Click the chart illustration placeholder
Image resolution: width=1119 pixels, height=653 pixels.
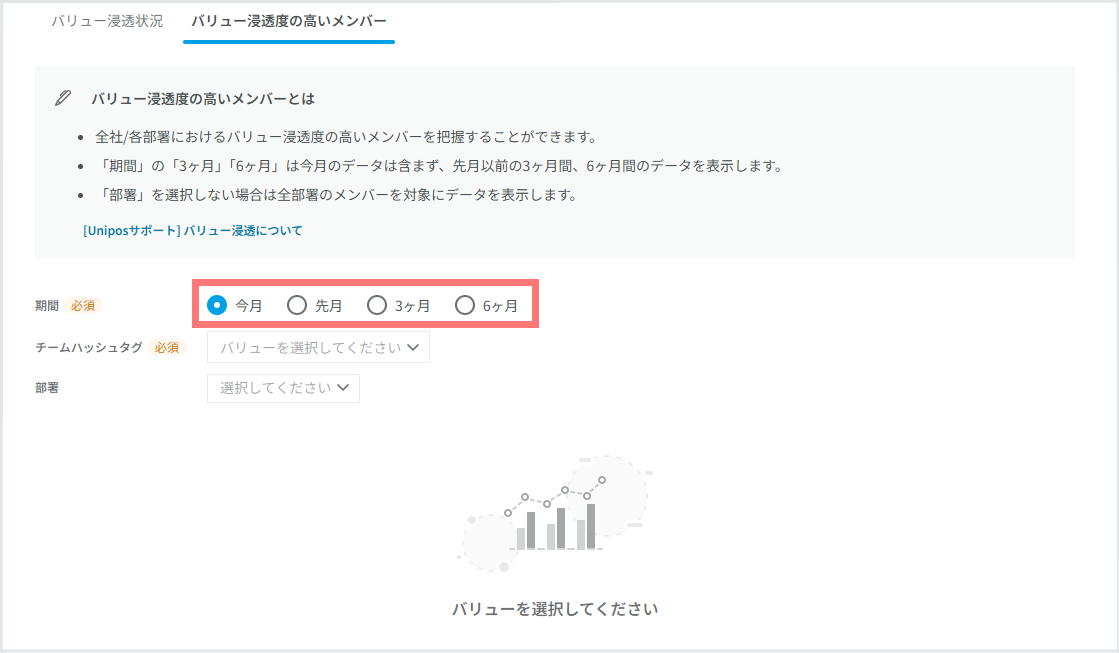[x=555, y=514]
